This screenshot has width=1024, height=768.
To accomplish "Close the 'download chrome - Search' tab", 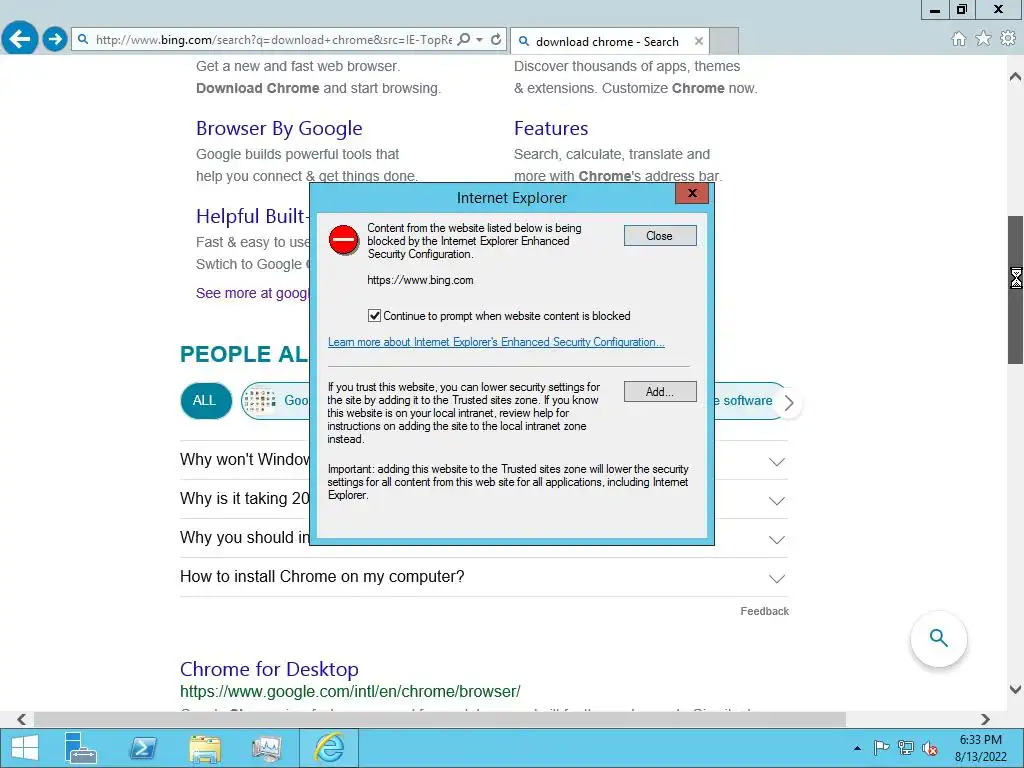I will click(x=699, y=41).
